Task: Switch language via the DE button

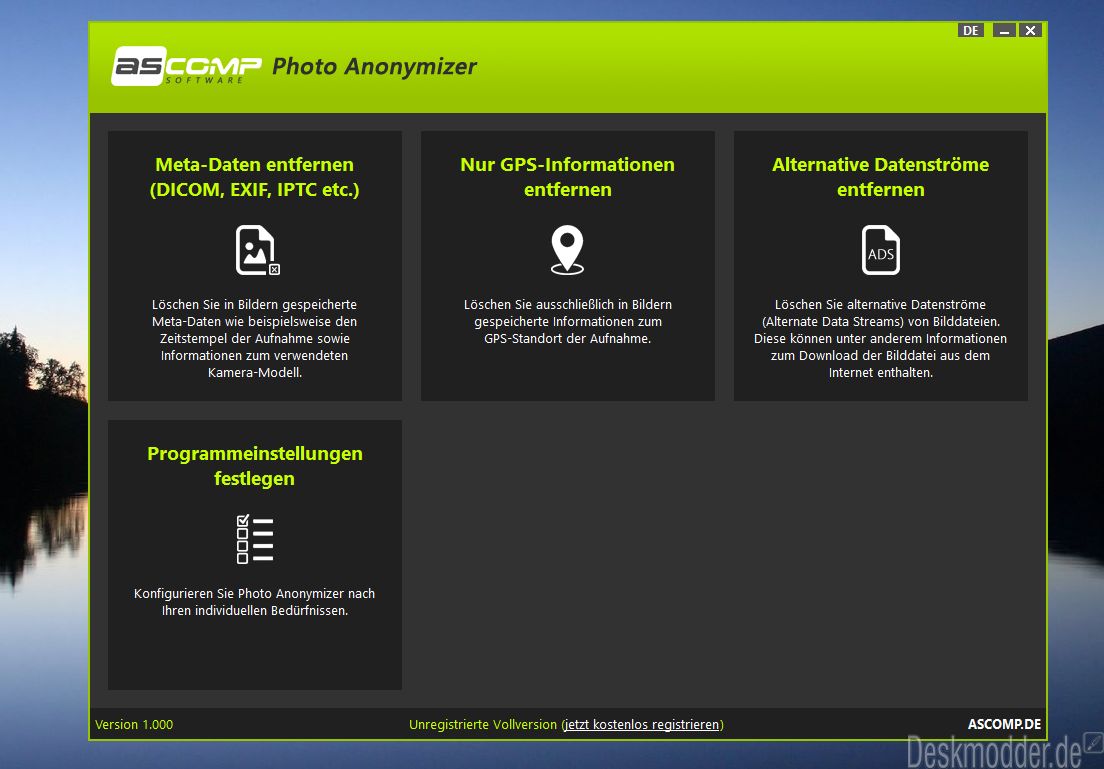Action: [971, 30]
